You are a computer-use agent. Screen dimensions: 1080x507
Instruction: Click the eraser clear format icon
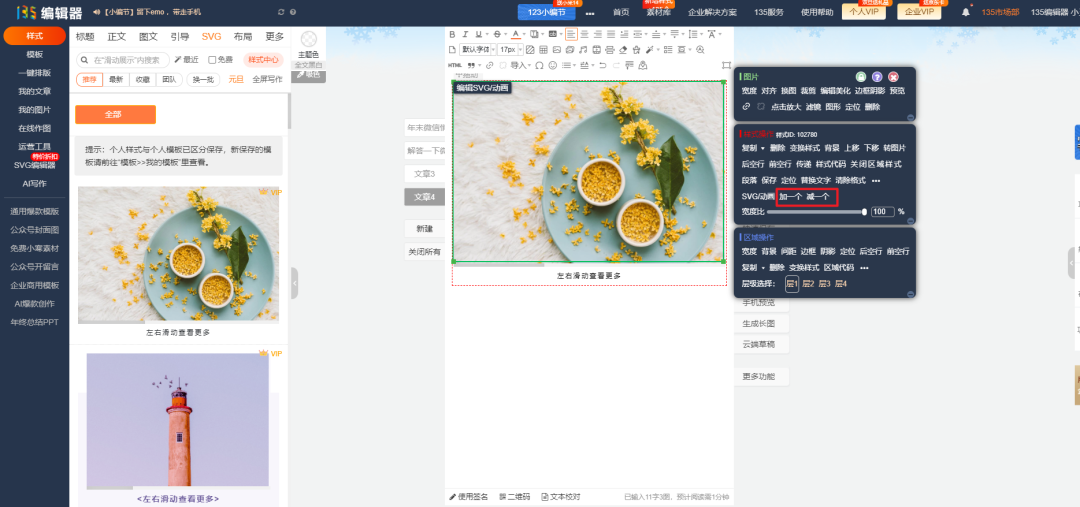point(623,49)
